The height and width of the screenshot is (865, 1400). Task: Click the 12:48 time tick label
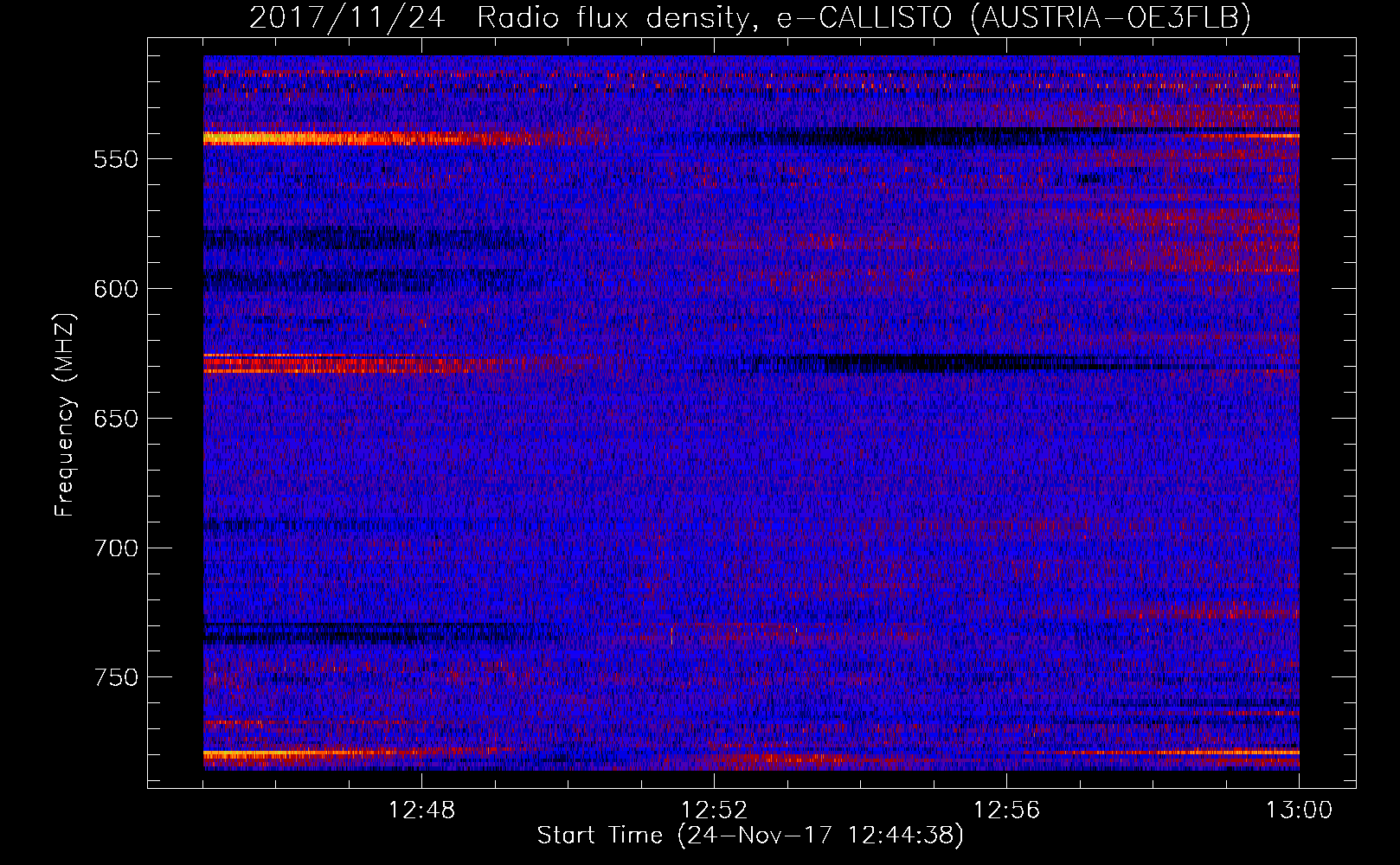coord(421,811)
